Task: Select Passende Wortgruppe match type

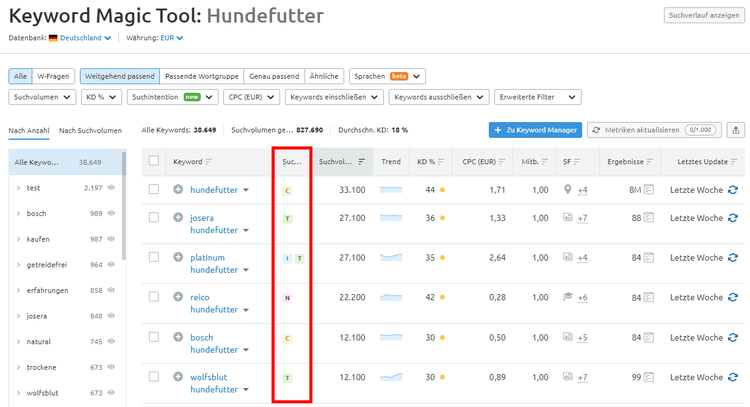Action: pyautogui.click(x=201, y=76)
